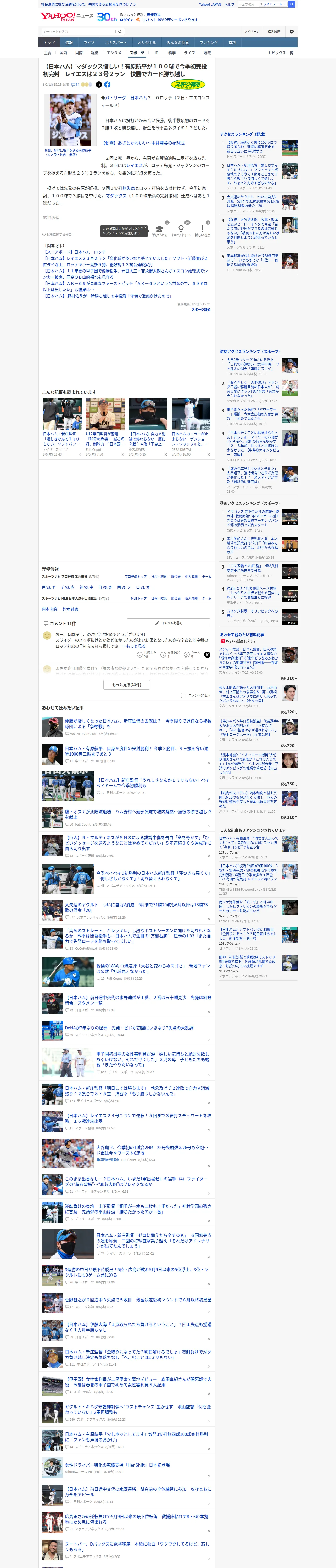Open the マイページ link
The width and height of the screenshot is (336, 1568).
click(252, 32)
